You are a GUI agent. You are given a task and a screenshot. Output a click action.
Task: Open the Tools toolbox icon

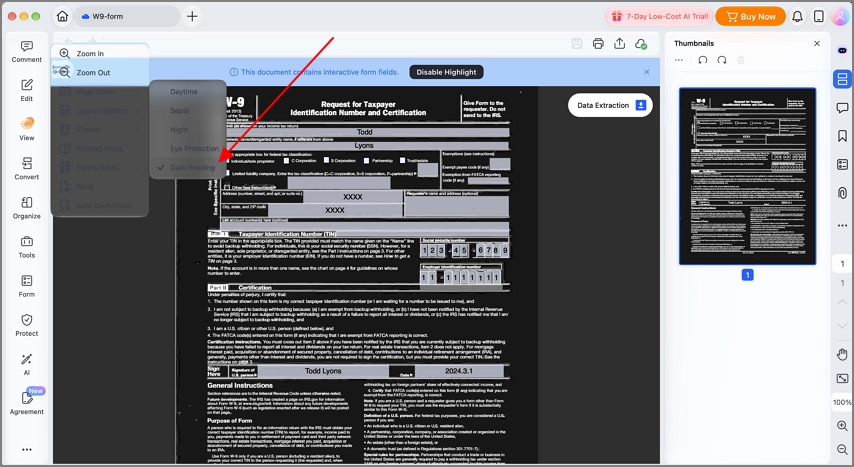tap(26, 247)
